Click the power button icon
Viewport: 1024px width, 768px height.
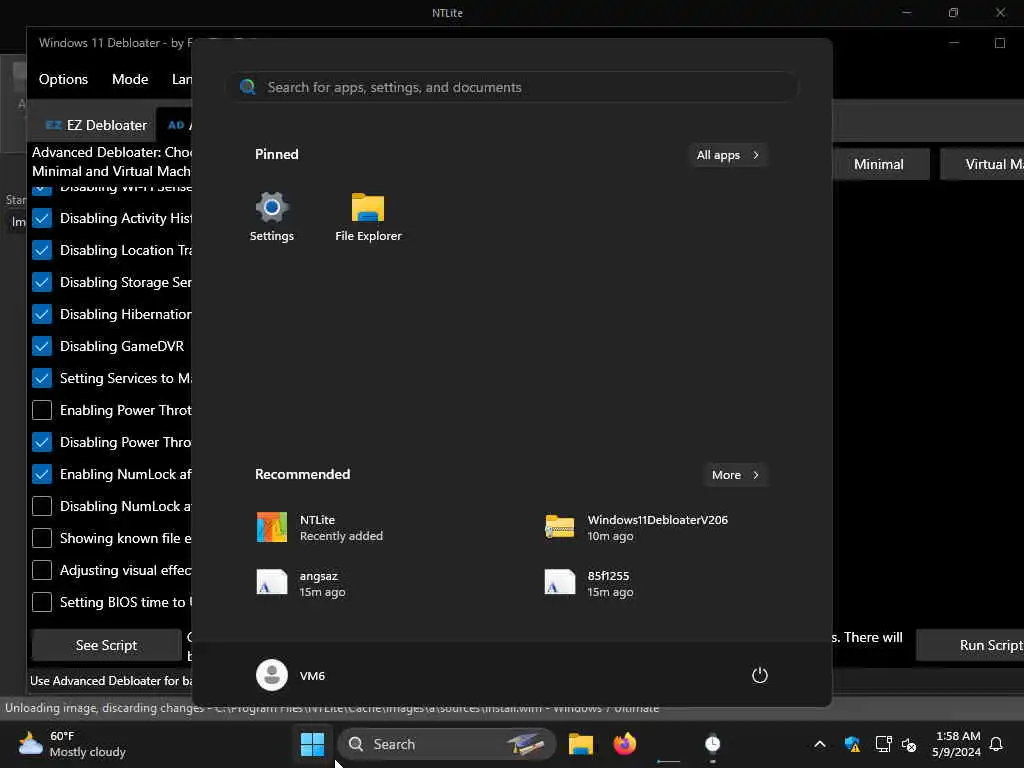[760, 675]
